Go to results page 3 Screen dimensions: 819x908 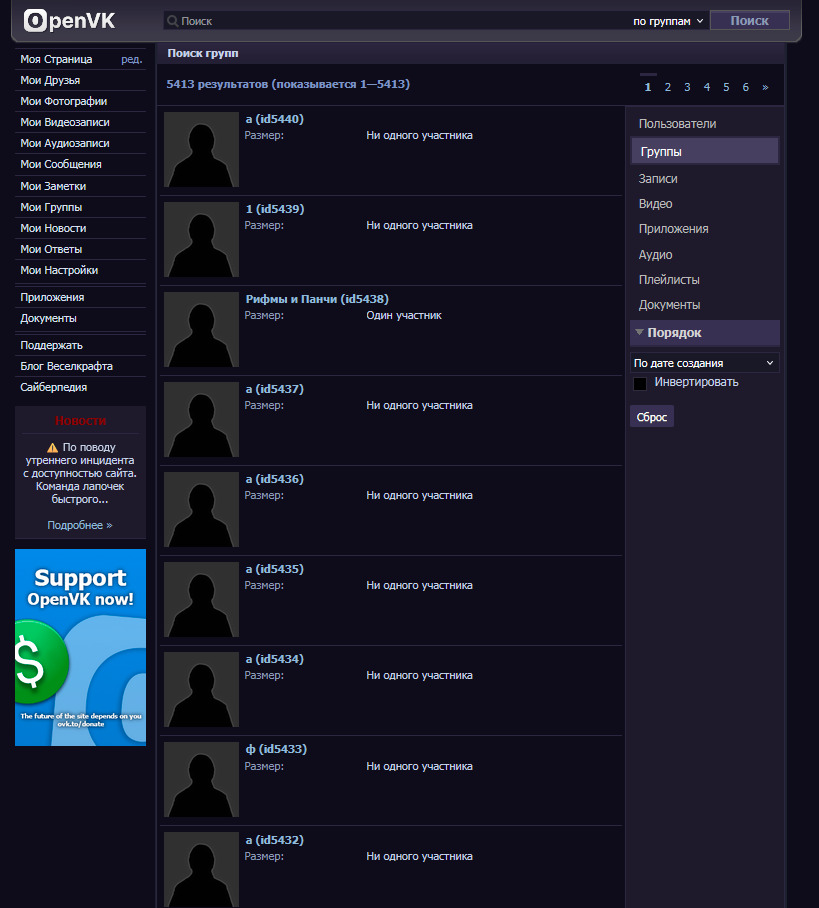687,87
